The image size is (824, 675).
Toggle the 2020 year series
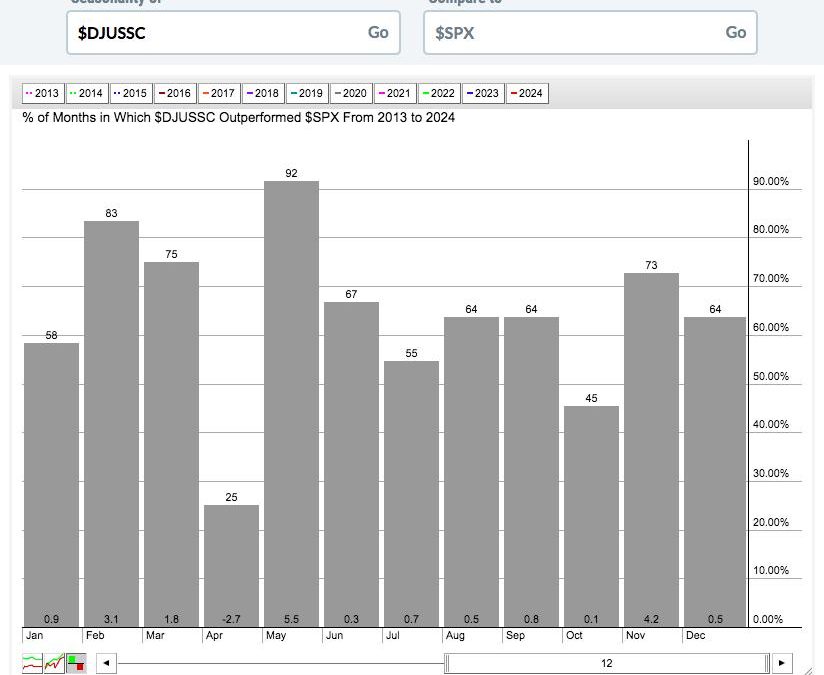[351, 94]
